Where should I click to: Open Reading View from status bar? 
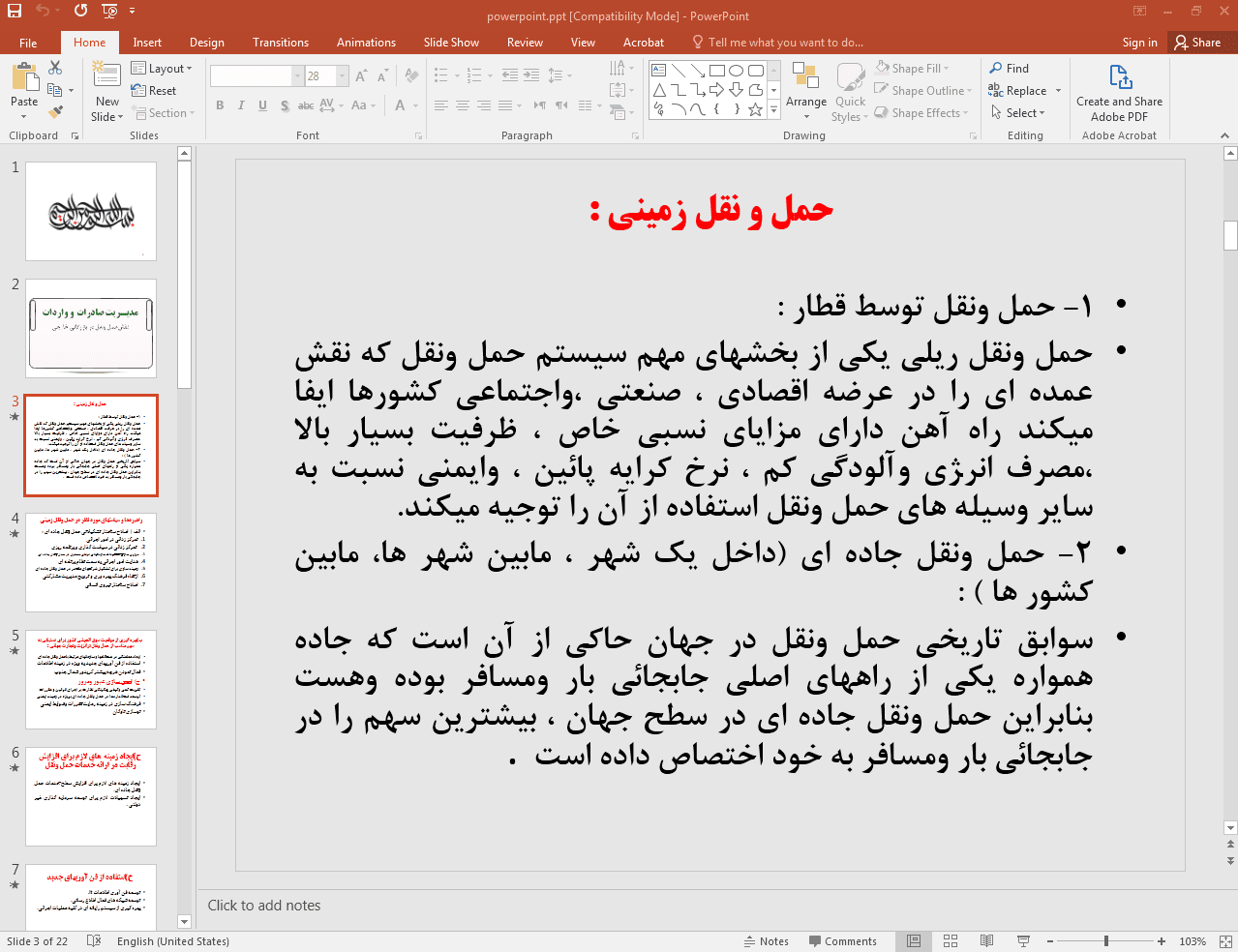pyautogui.click(x=986, y=941)
